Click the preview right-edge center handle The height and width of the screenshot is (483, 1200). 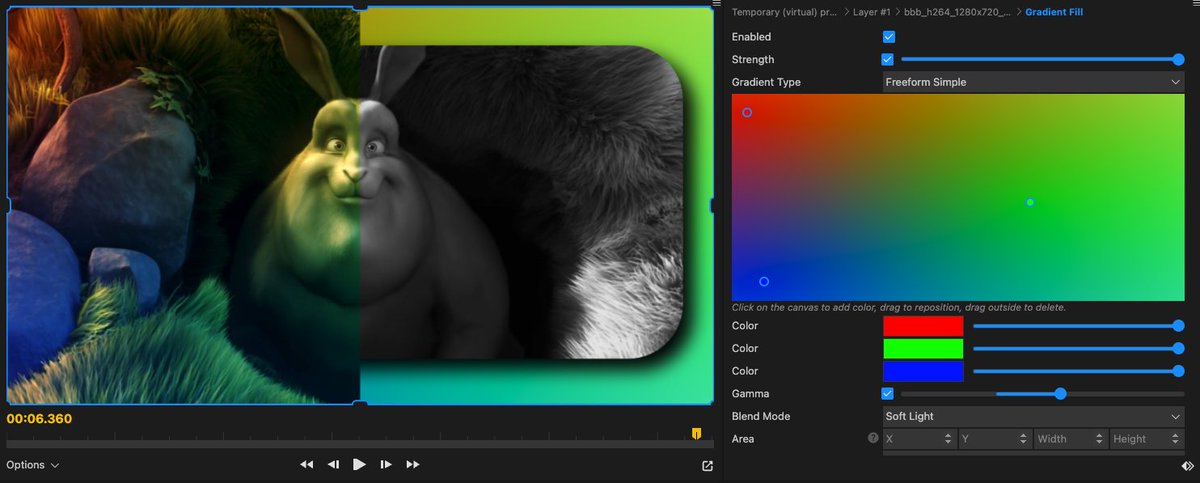(713, 205)
